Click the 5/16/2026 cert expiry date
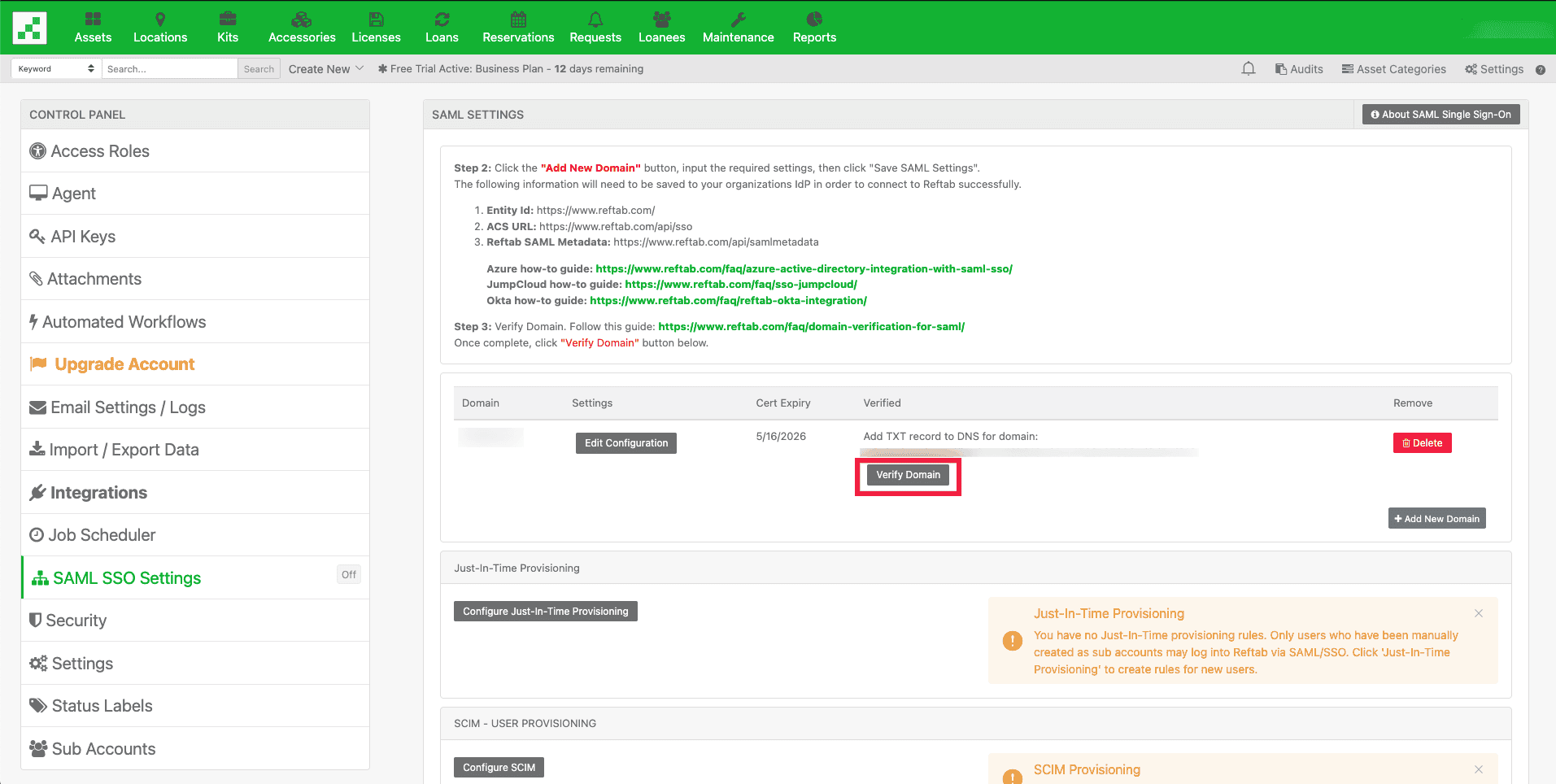The height and width of the screenshot is (784, 1556). pyautogui.click(x=781, y=437)
